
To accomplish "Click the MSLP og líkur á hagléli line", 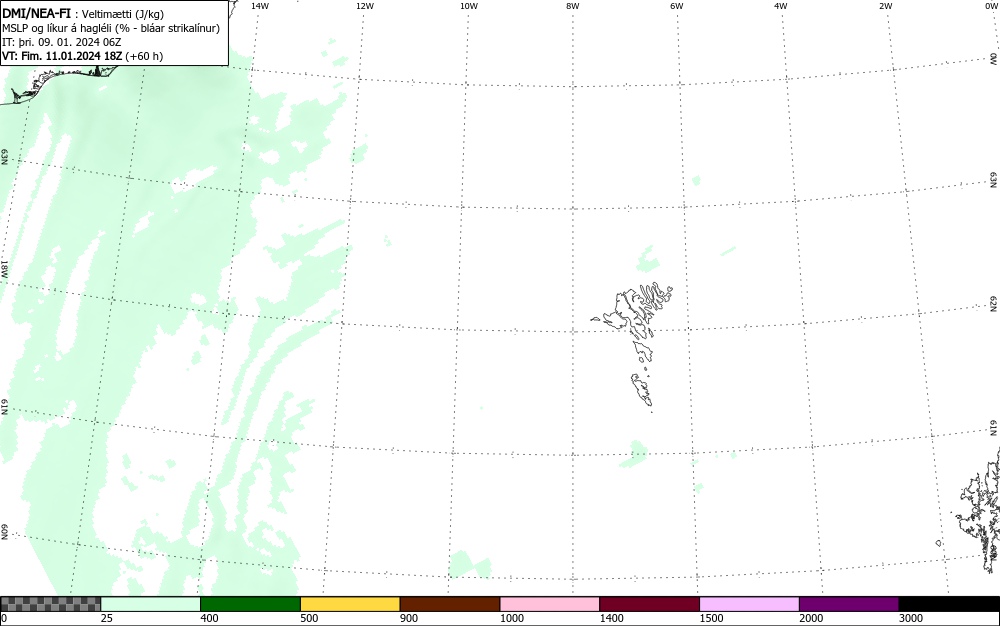I will point(111,28).
